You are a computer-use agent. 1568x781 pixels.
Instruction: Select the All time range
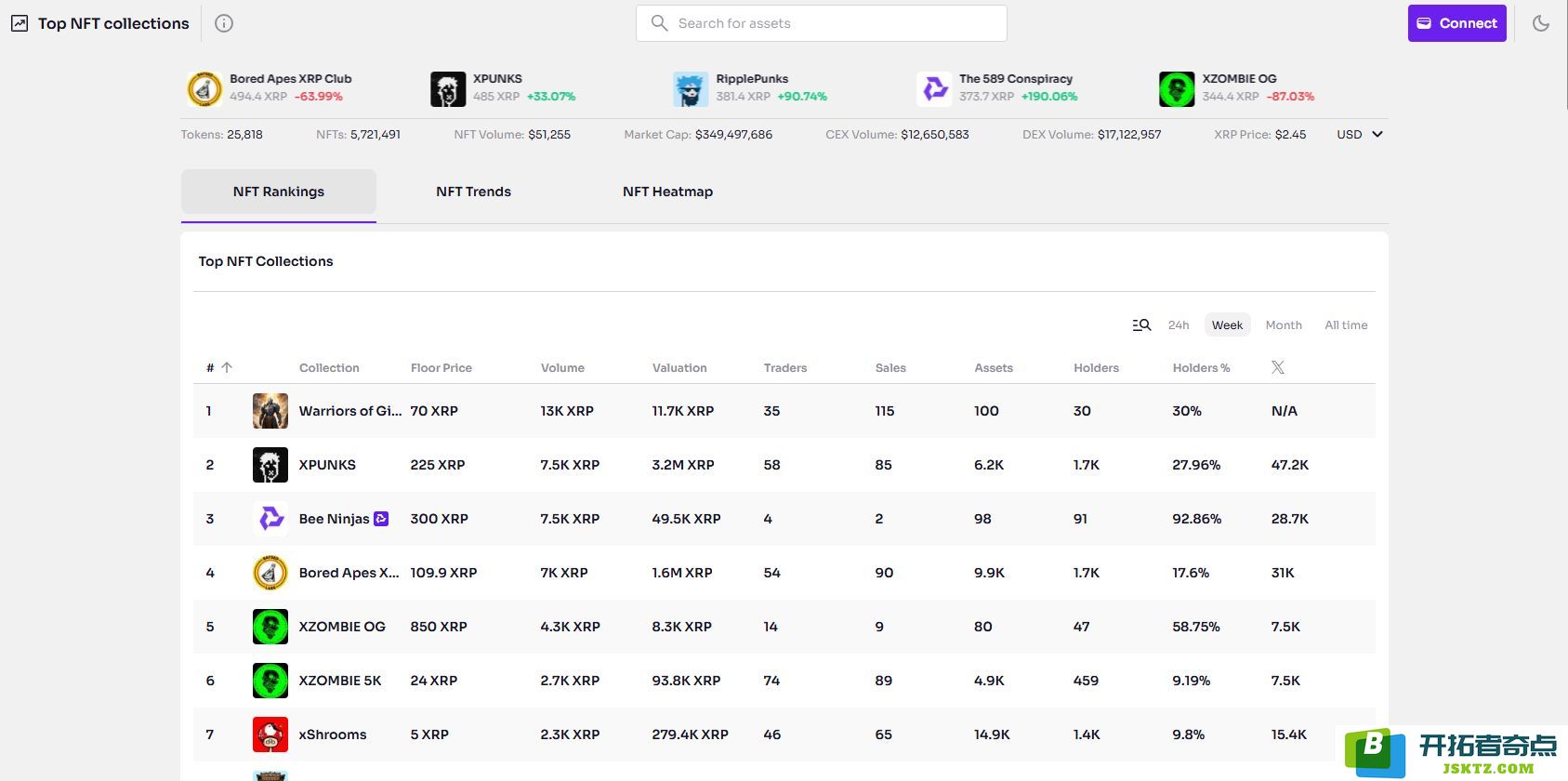pyautogui.click(x=1346, y=324)
